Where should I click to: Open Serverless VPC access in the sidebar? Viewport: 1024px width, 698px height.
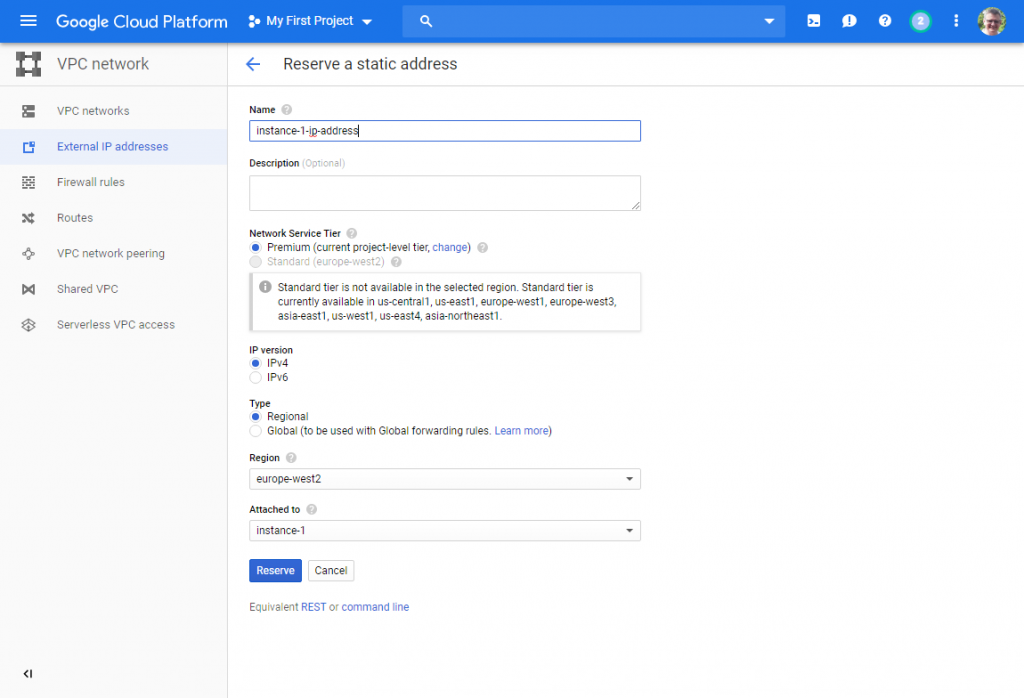pyautogui.click(x=114, y=325)
